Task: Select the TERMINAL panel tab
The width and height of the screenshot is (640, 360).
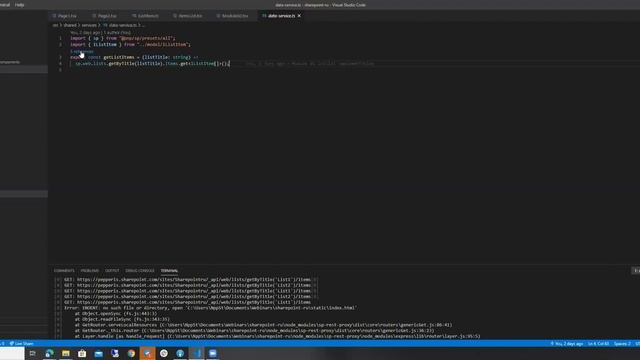Action: tap(169, 271)
